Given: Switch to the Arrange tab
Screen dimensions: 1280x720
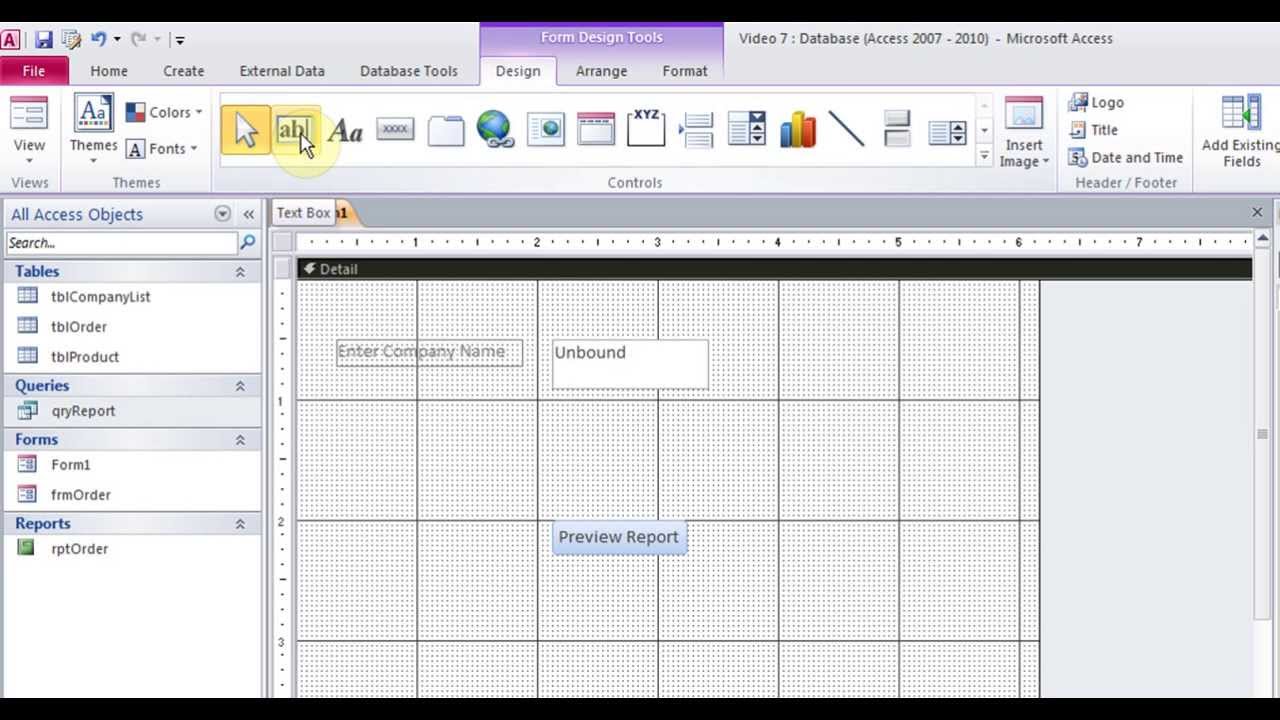Looking at the screenshot, I should coord(601,71).
